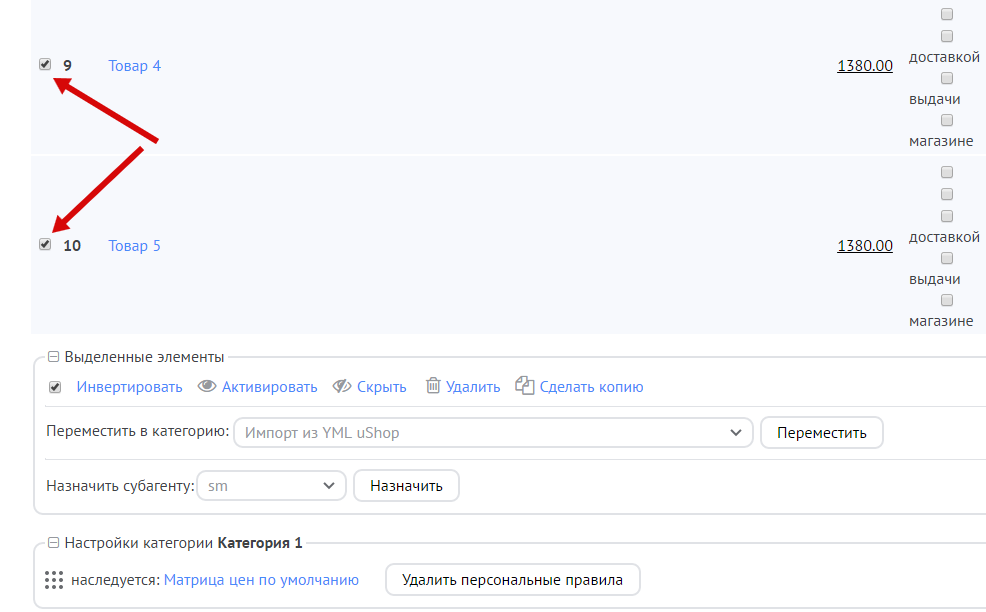This screenshot has width=986, height=612.
Task: Click the crossed-eye icon for Скрыть
Action: [x=342, y=387]
